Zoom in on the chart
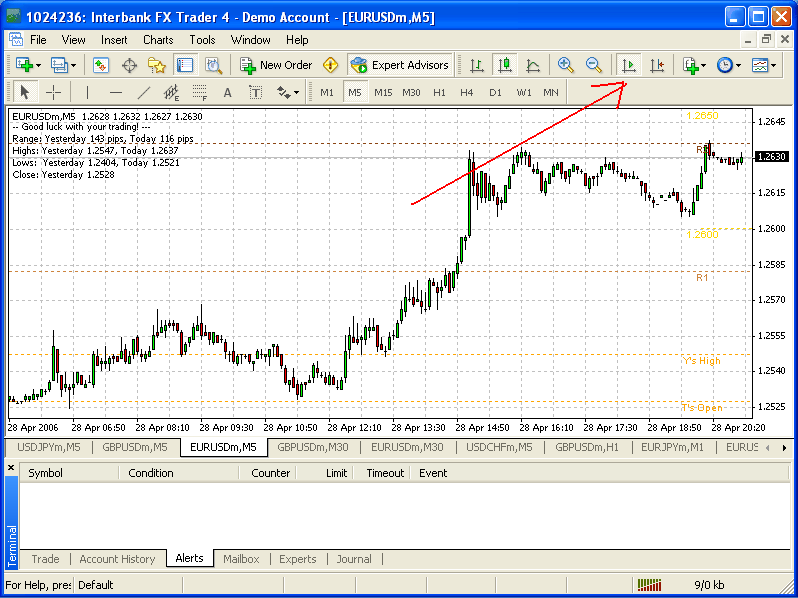The image size is (798, 598). (566, 65)
